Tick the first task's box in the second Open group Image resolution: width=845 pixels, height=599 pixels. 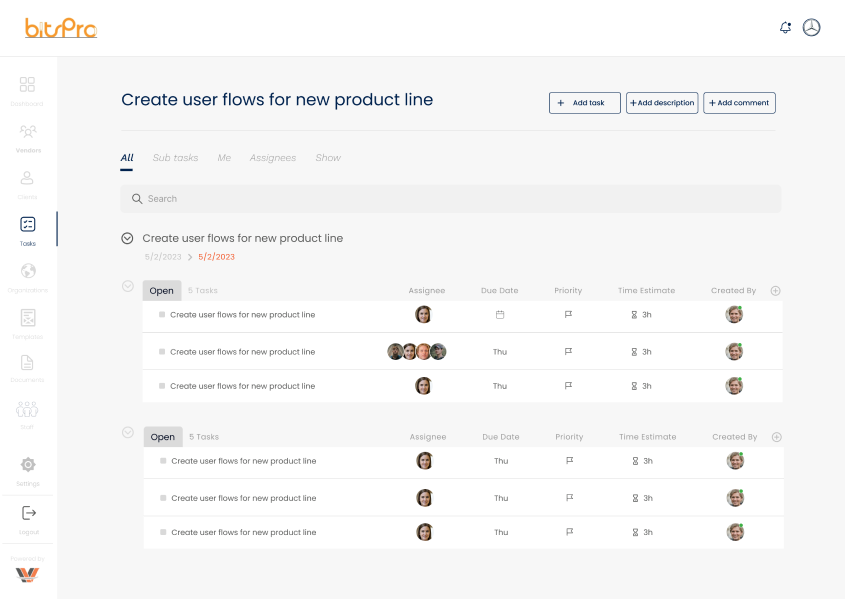click(x=163, y=461)
